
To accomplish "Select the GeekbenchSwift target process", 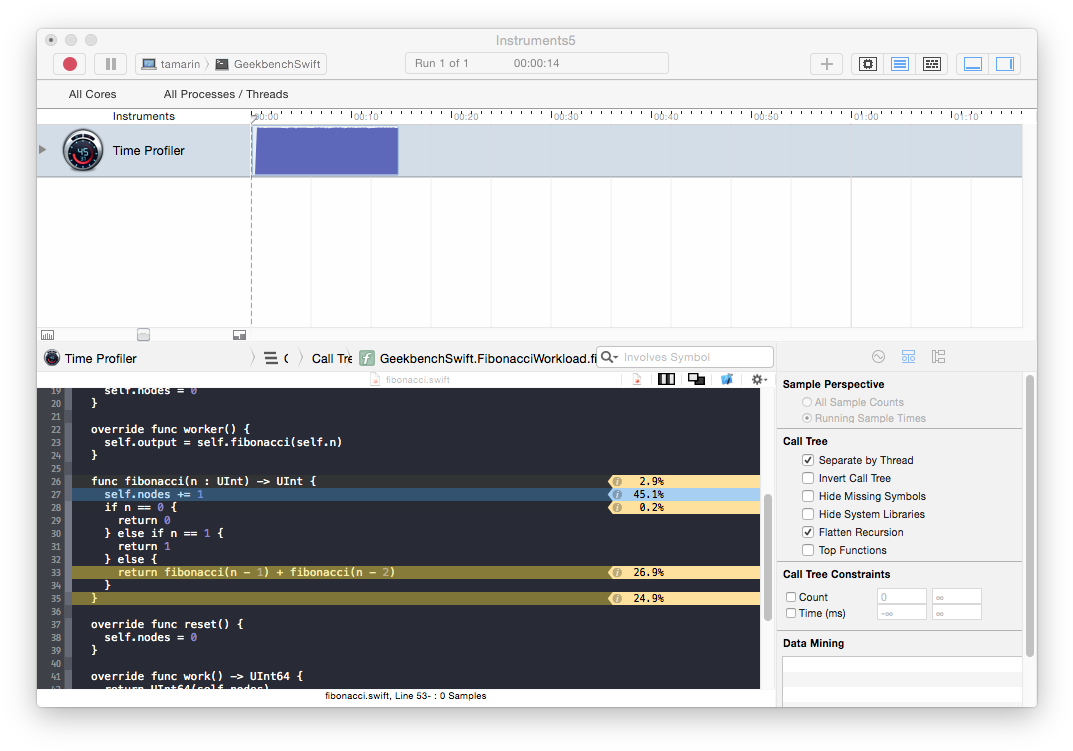I will 268,64.
